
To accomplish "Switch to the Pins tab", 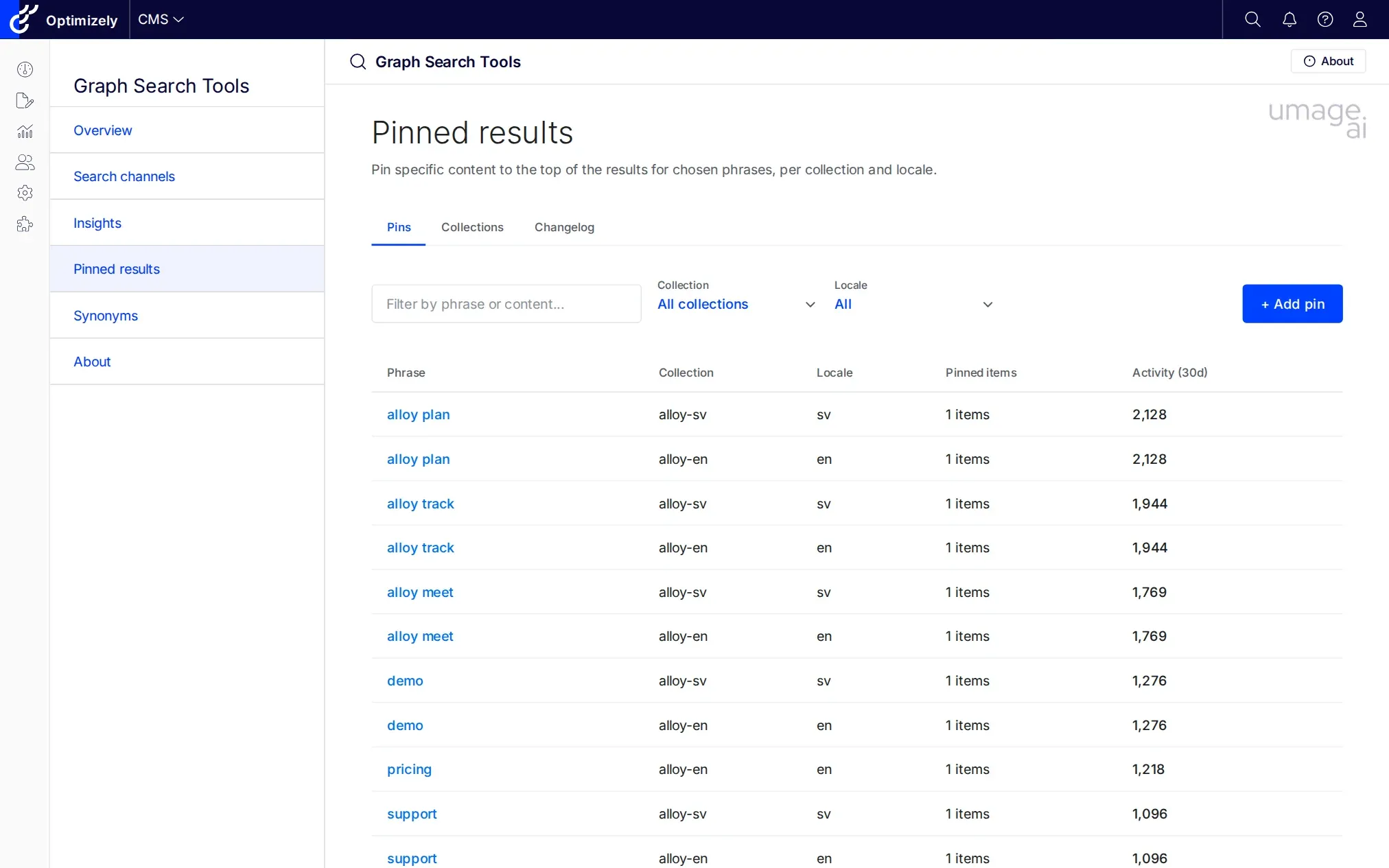I will point(399,227).
